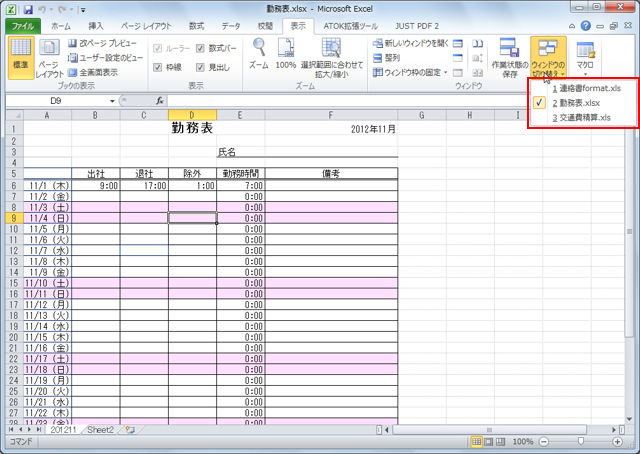640x454 pixels.
Task: Open the 校閲 ribbon tab
Action: (x=265, y=26)
